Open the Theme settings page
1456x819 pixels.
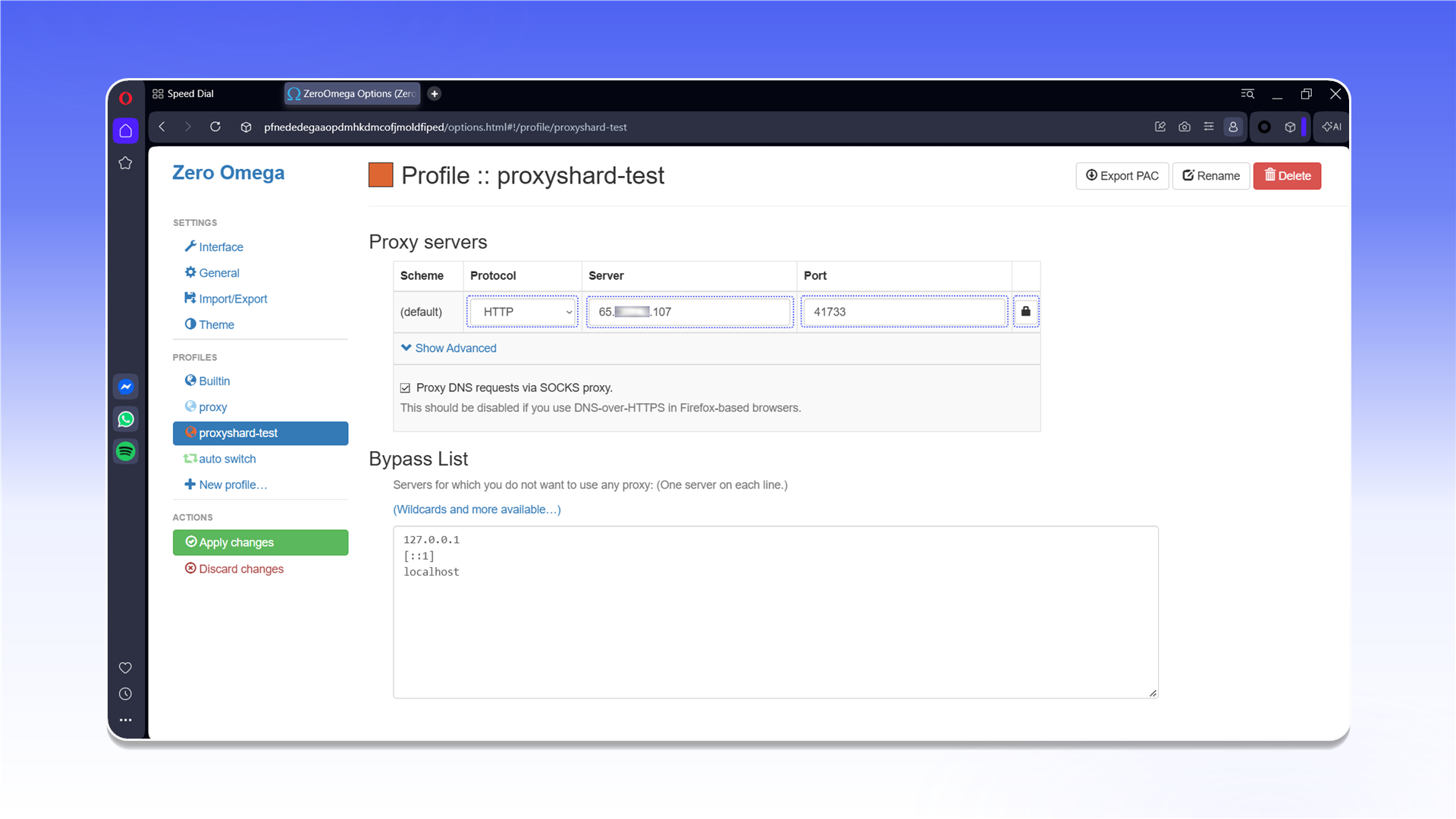pyautogui.click(x=209, y=325)
